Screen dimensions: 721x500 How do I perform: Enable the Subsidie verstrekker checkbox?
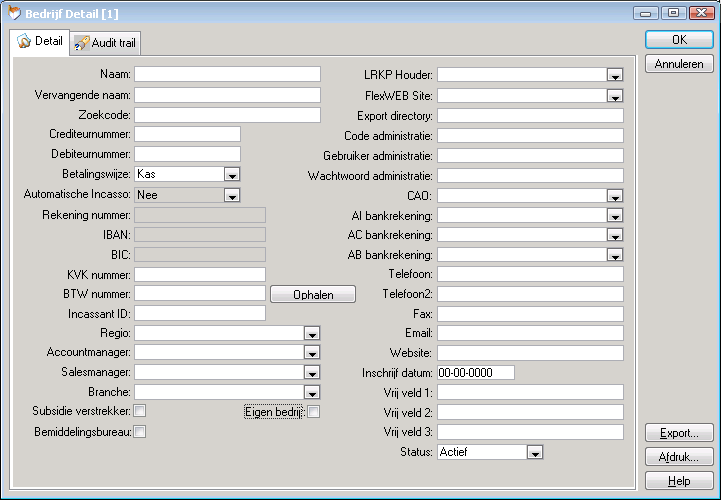pyautogui.click(x=140, y=411)
